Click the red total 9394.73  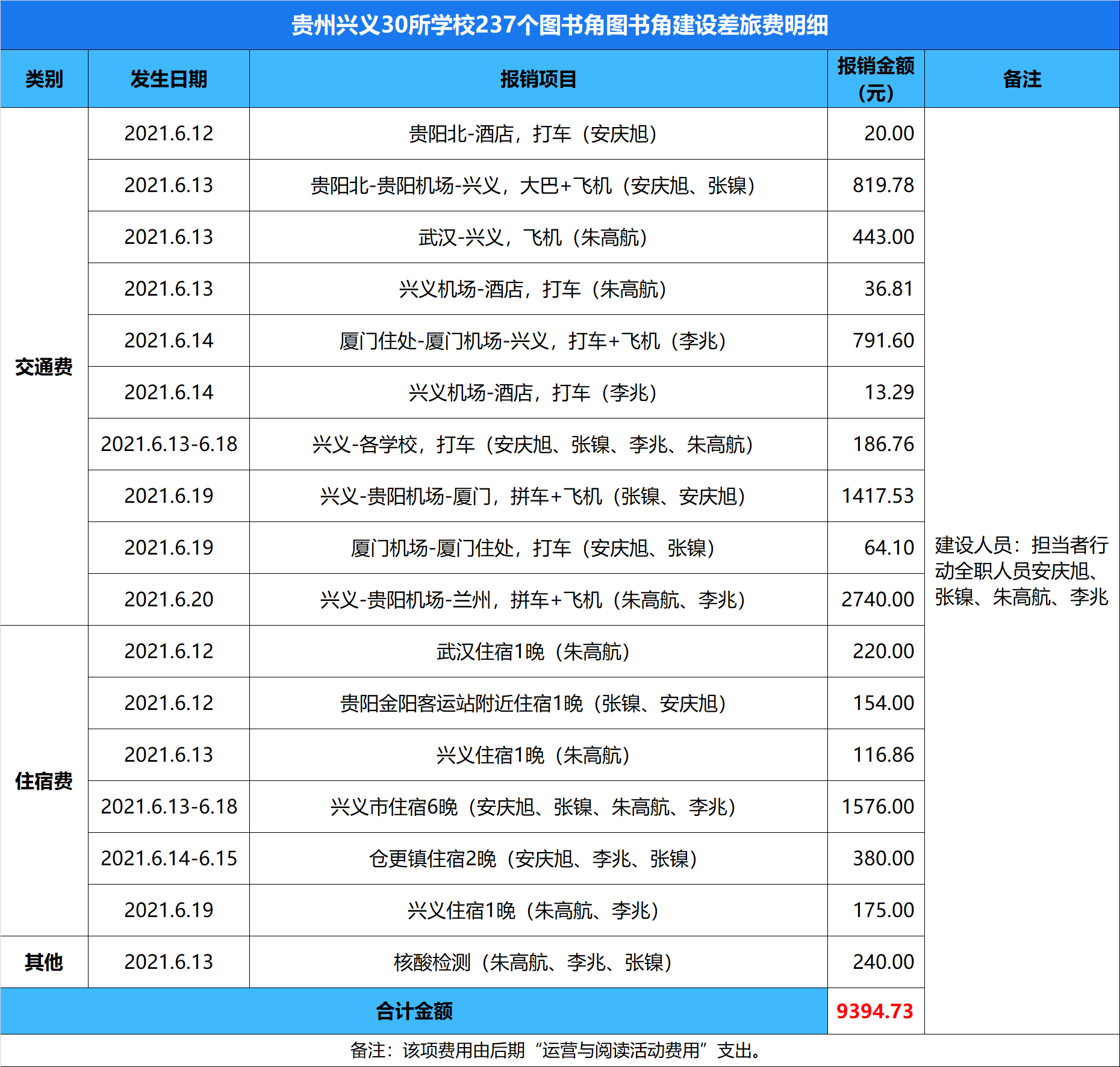pyautogui.click(x=875, y=1011)
